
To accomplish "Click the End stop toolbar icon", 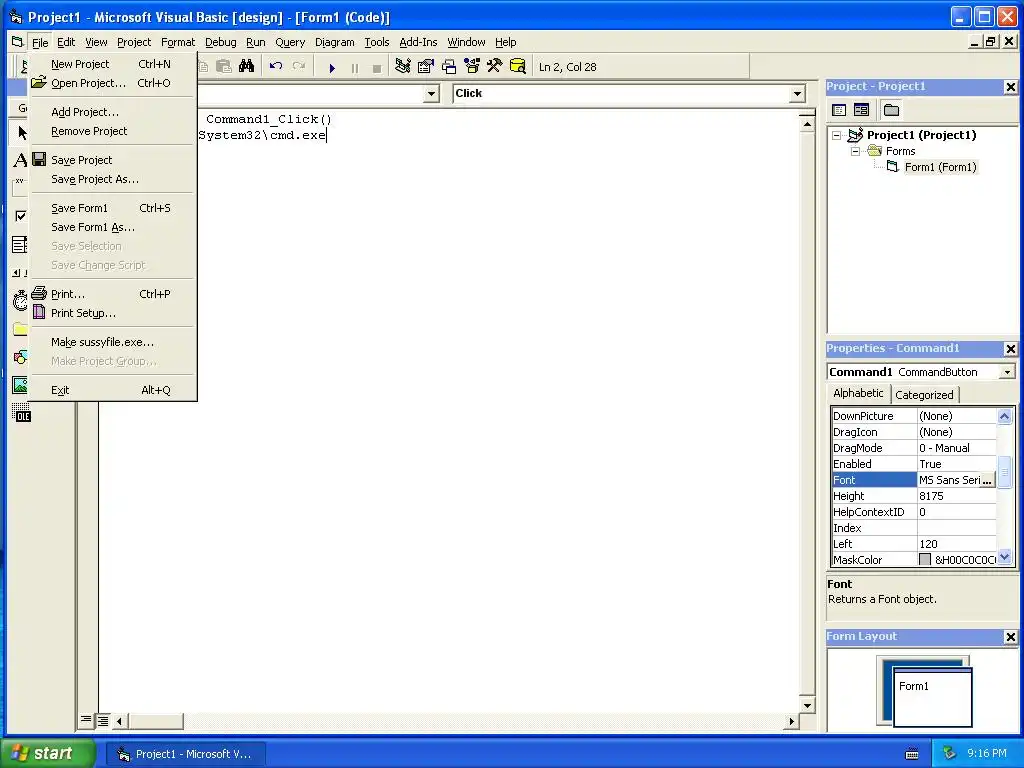I will [x=377, y=67].
